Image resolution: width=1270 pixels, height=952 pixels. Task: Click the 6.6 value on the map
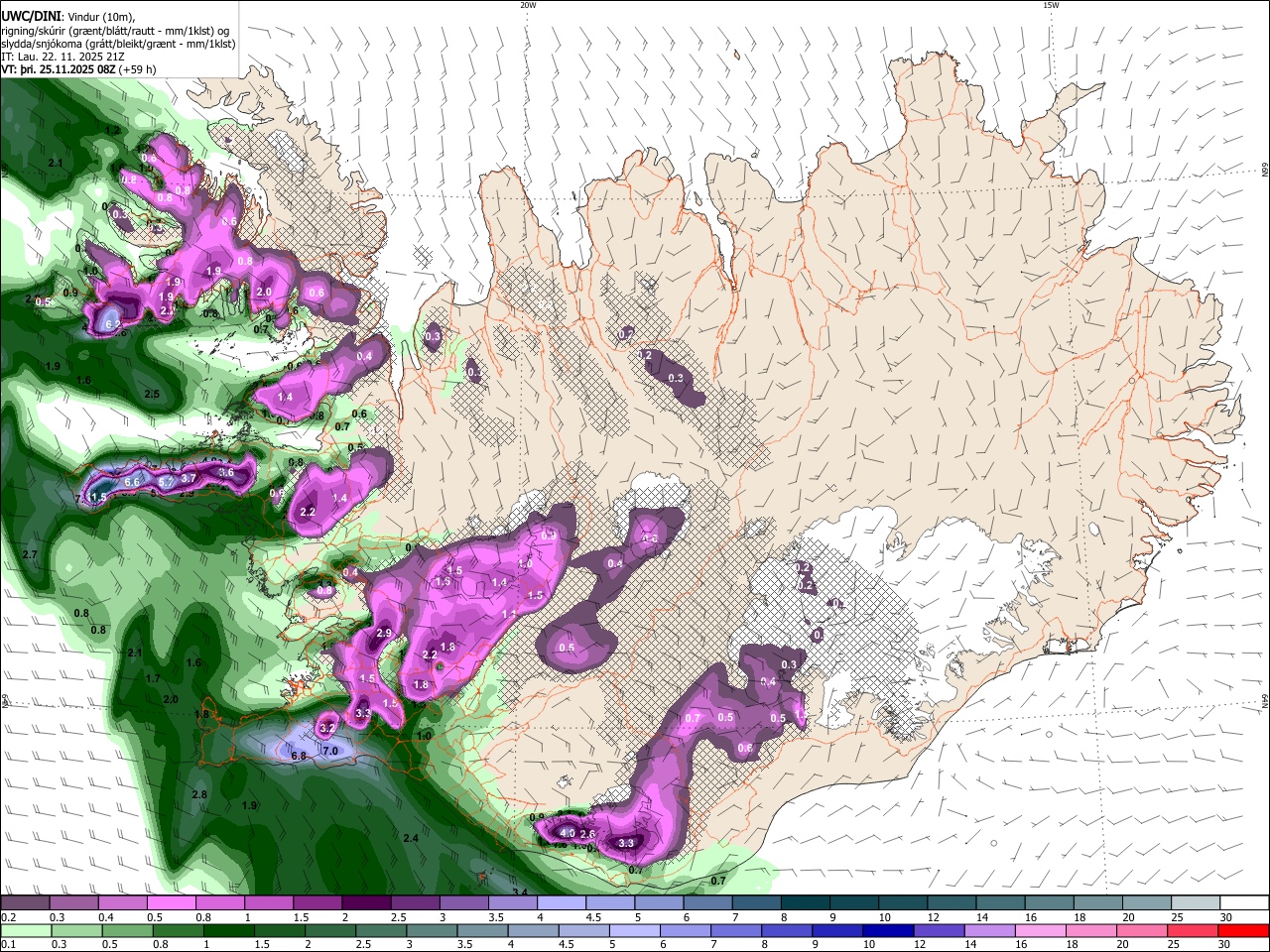(132, 482)
